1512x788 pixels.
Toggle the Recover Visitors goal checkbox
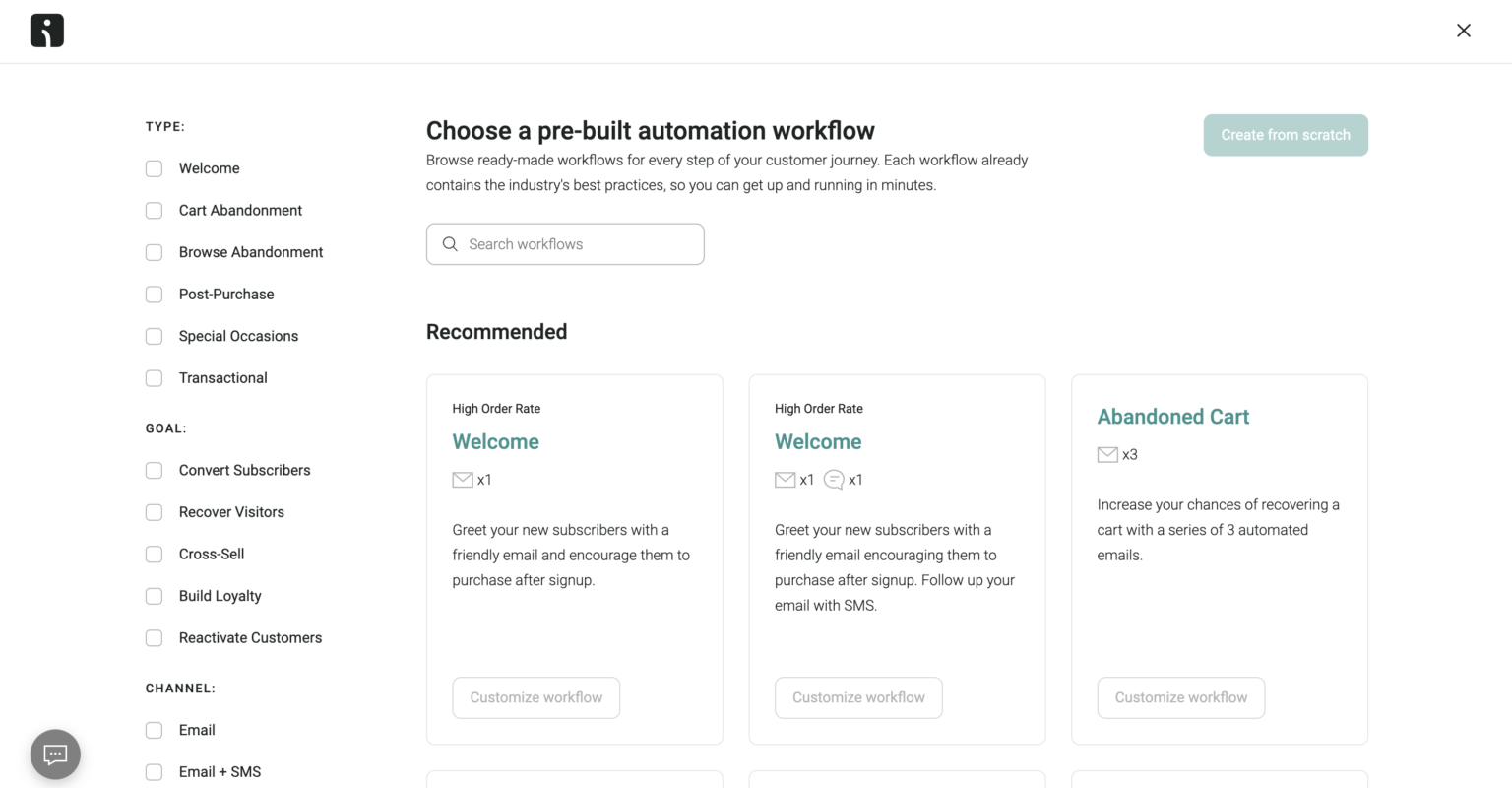[x=154, y=512]
